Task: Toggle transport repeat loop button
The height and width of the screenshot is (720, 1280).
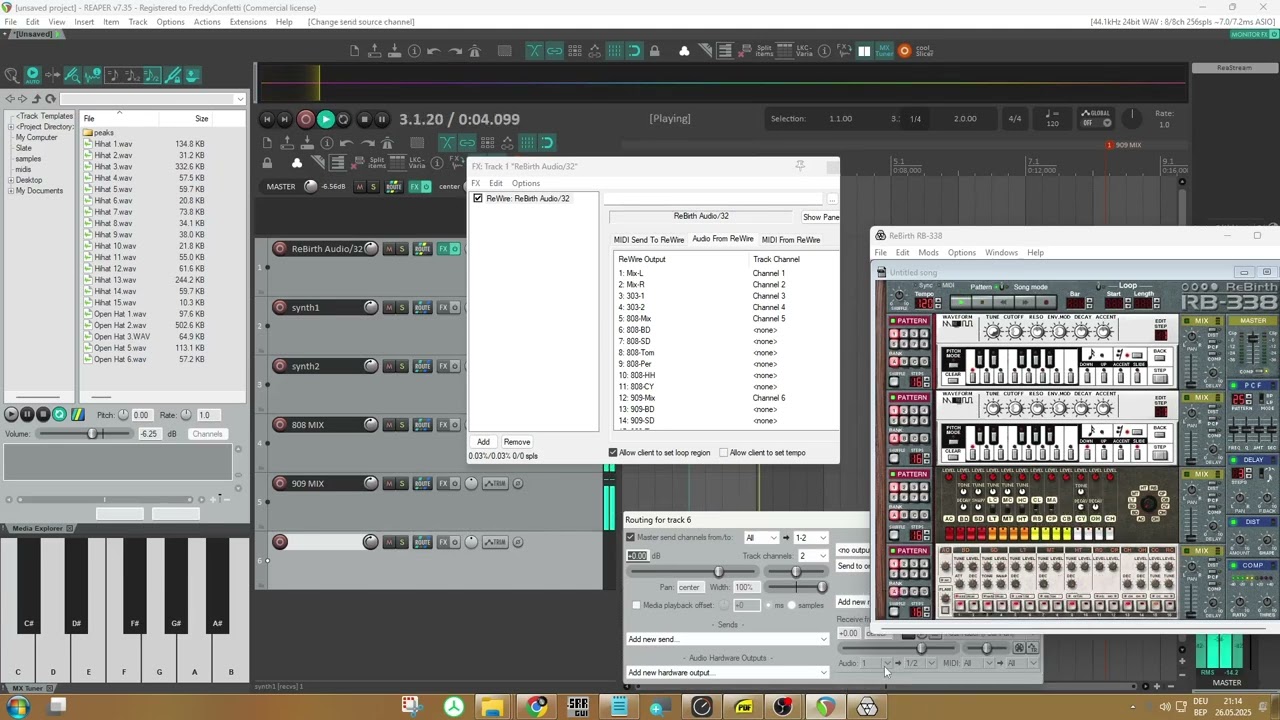Action: [x=344, y=119]
